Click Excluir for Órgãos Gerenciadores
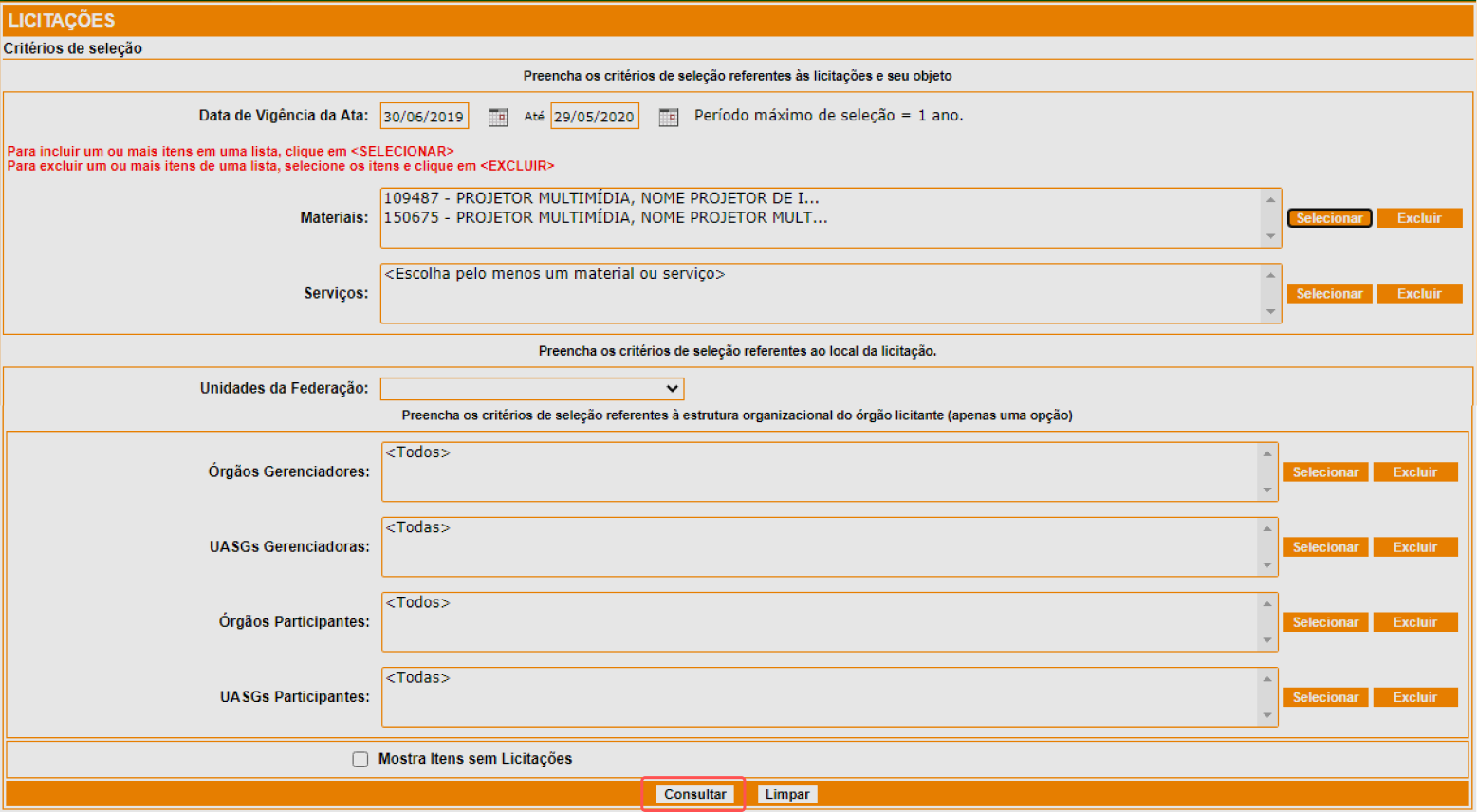Viewport: 1477px width, 812px height. point(1415,472)
